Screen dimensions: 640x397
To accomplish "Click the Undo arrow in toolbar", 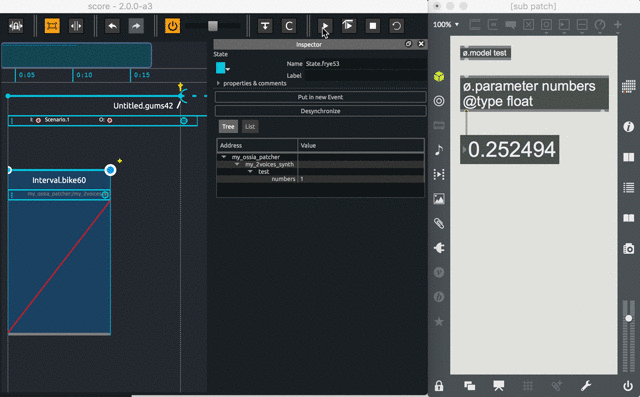I will coord(112,26).
